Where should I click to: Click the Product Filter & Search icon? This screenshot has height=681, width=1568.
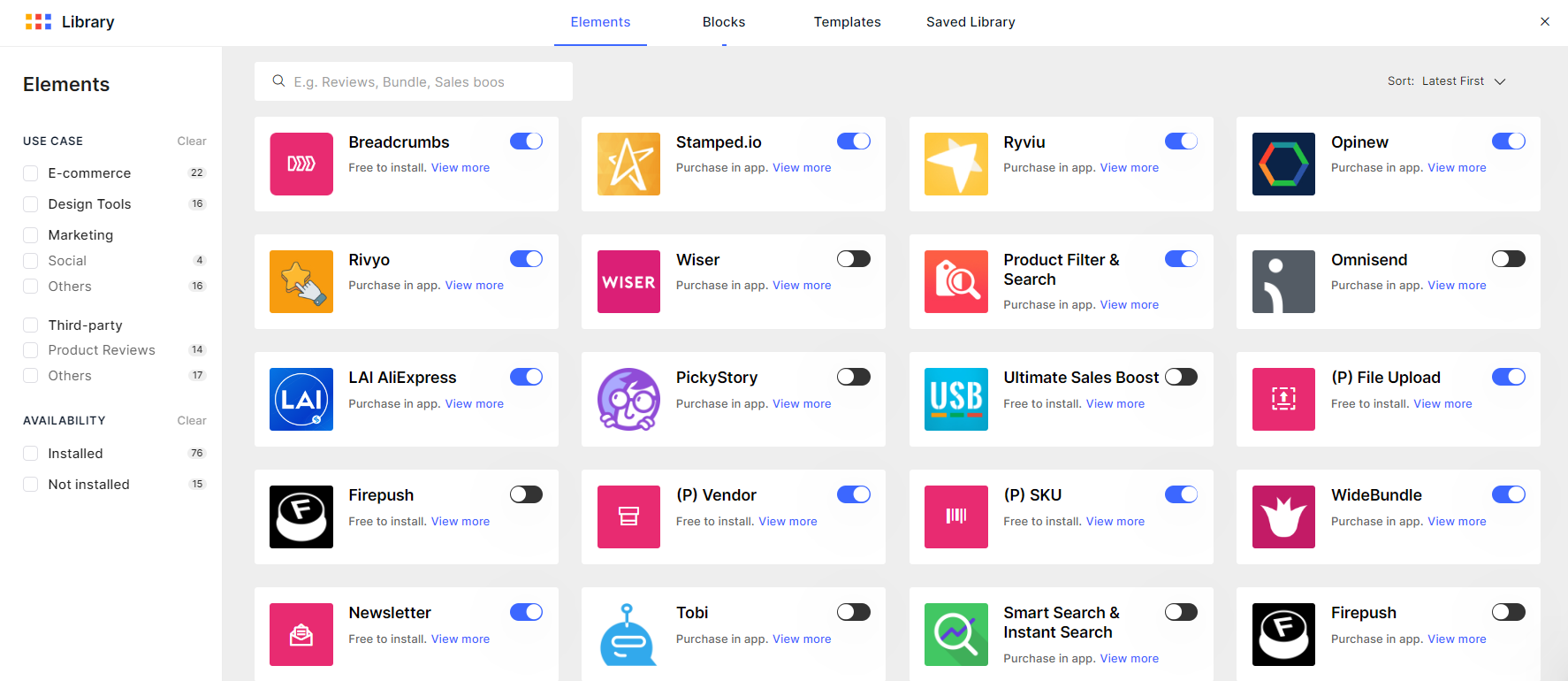click(x=956, y=281)
